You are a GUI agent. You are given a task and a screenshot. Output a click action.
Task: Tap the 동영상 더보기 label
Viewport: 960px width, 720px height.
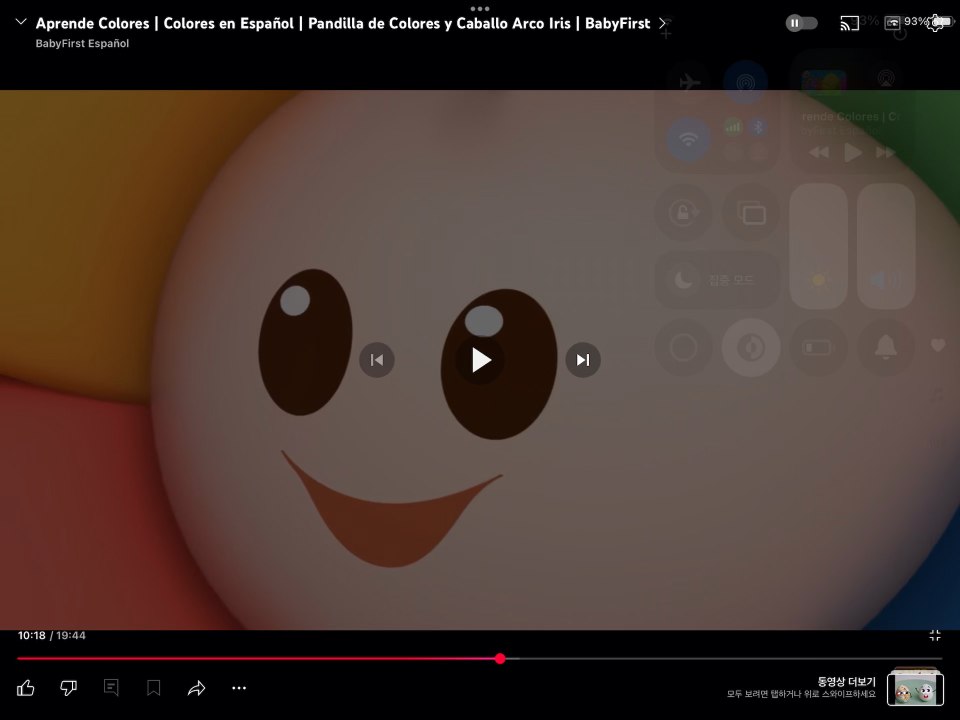pyautogui.click(x=847, y=681)
